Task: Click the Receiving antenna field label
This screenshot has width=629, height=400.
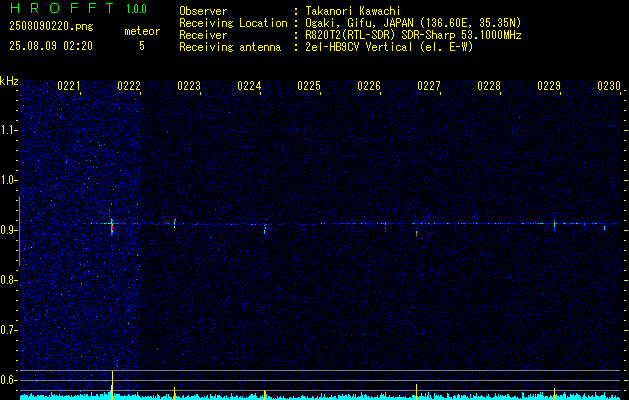Action: (x=230, y=47)
